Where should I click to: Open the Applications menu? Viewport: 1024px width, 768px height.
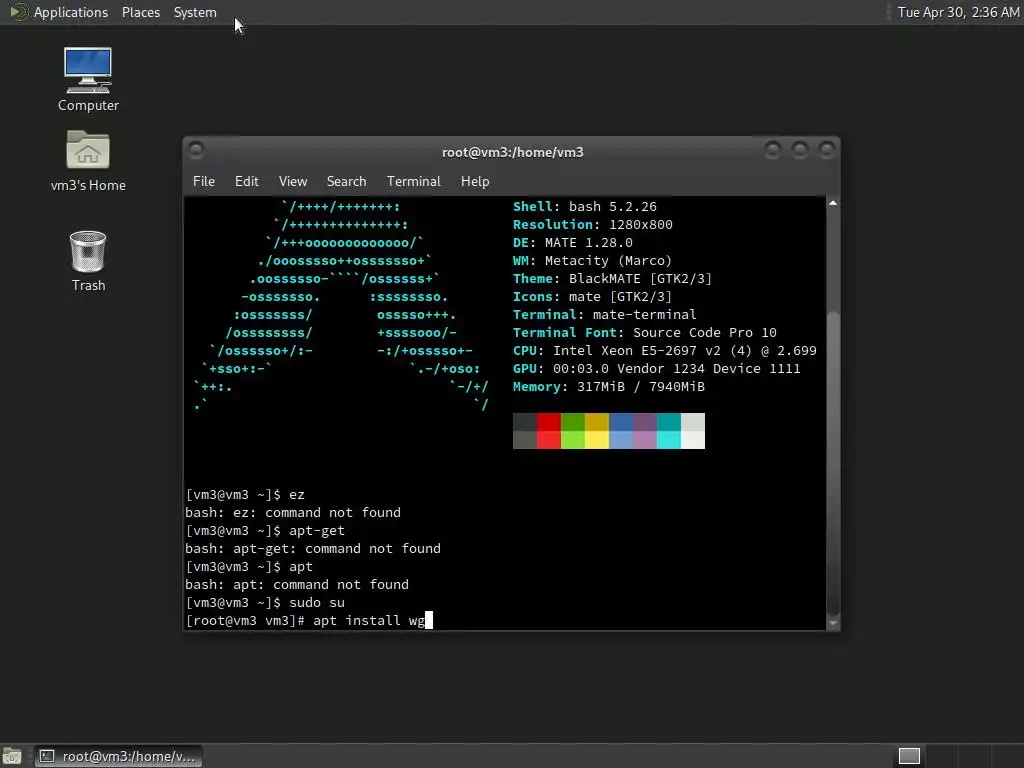(71, 12)
